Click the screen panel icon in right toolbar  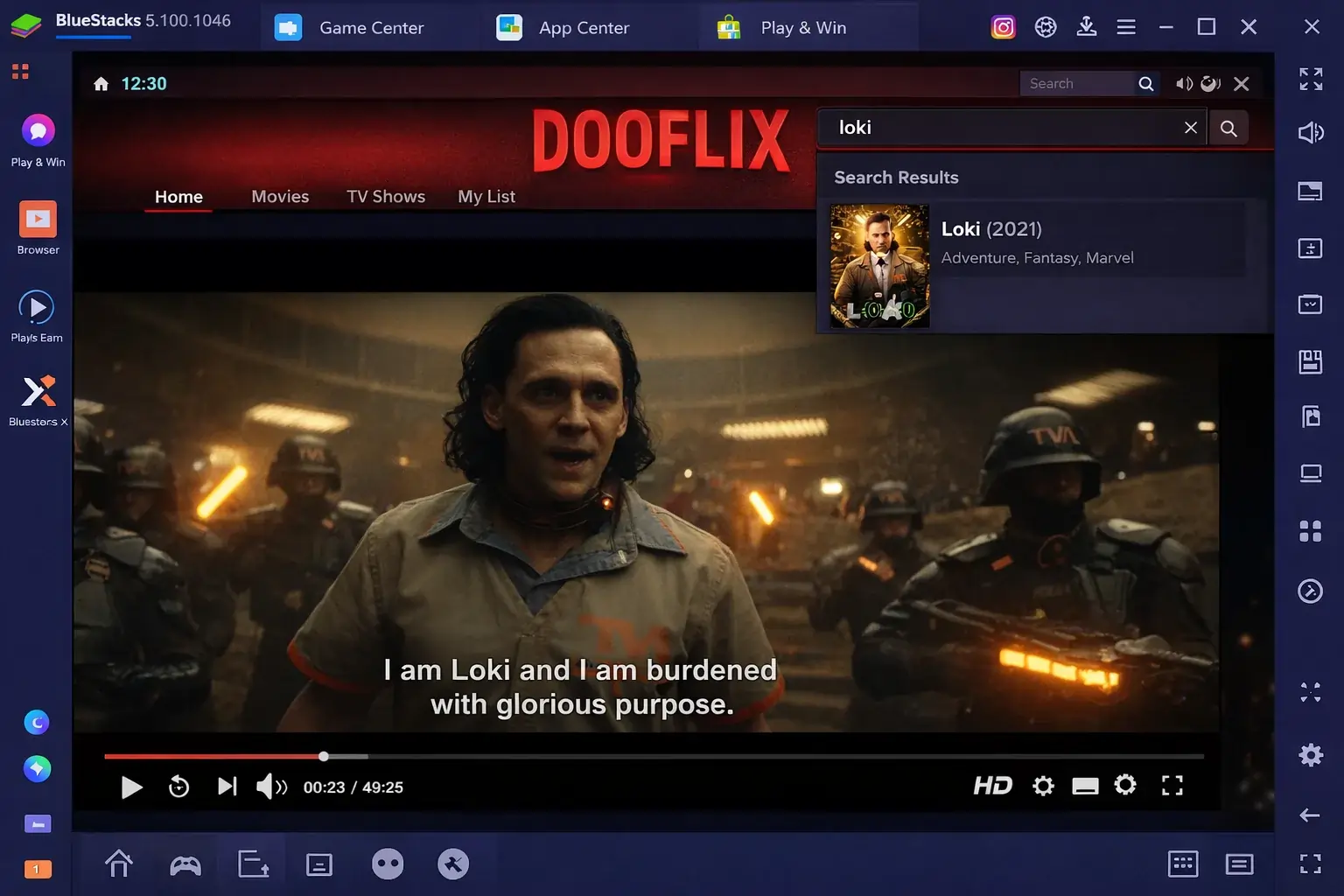coord(1310,192)
